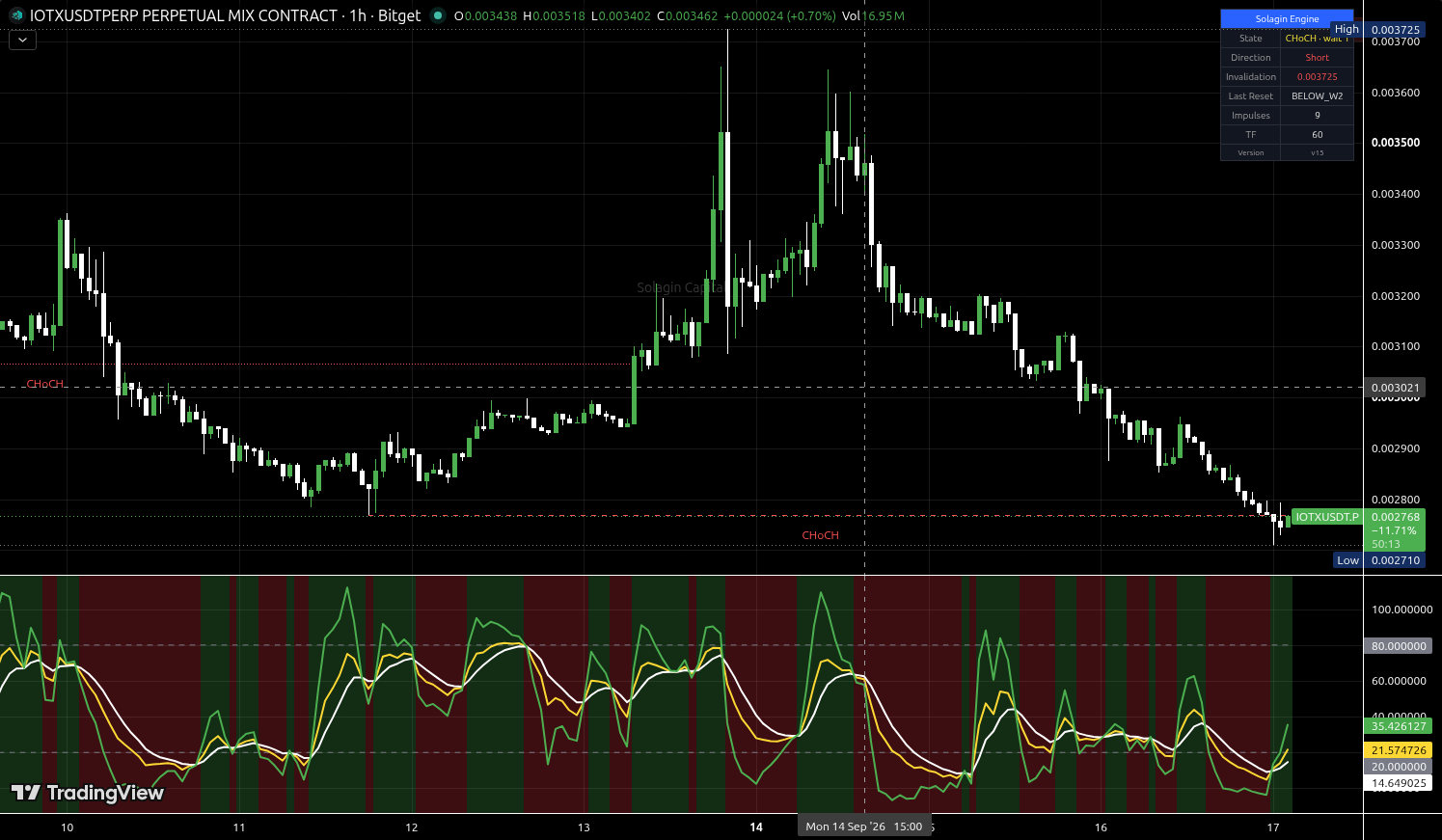Screen dimensions: 1442x840
Task: Click date '11' on time axis
Action: pyautogui.click(x=239, y=827)
